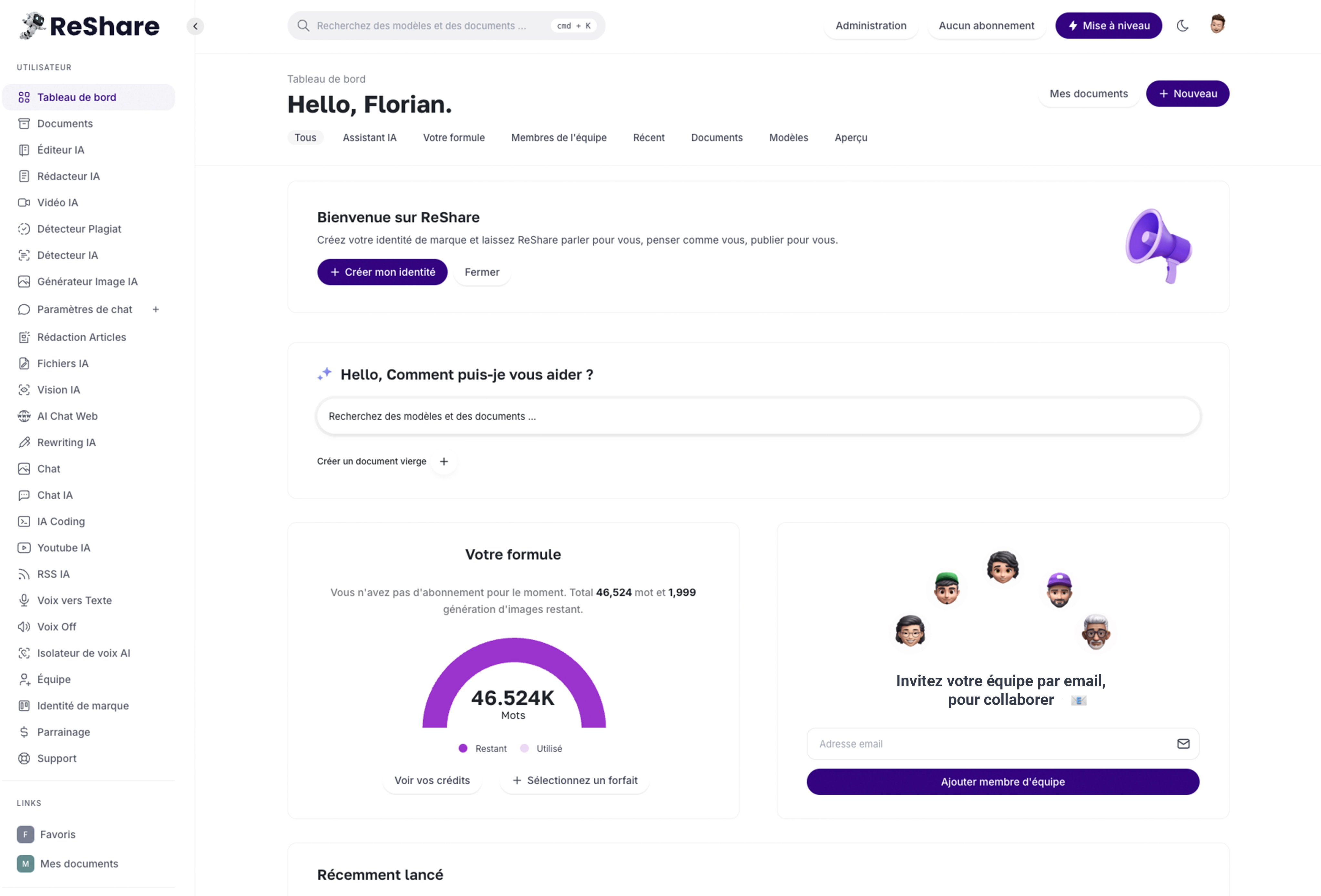Launch the Détecteur IA tool

tap(88, 255)
